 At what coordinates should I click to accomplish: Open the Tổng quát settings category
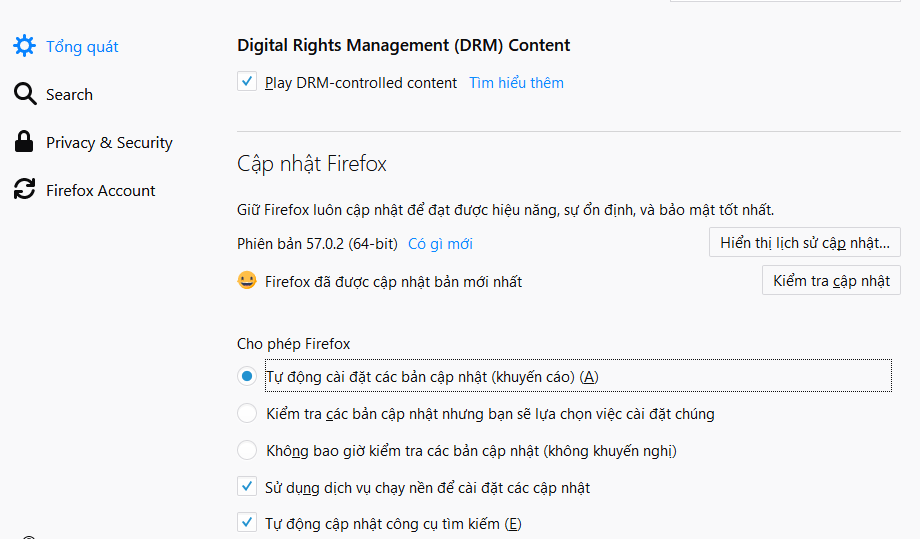pyautogui.click(x=82, y=46)
